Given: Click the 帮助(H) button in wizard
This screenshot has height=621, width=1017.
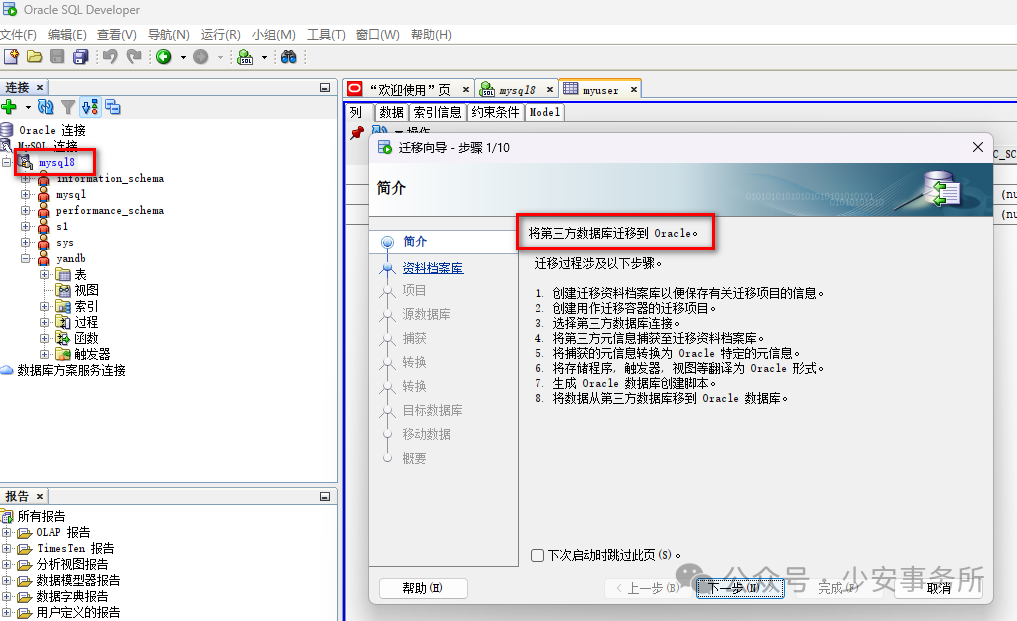Looking at the screenshot, I should pos(422,588).
